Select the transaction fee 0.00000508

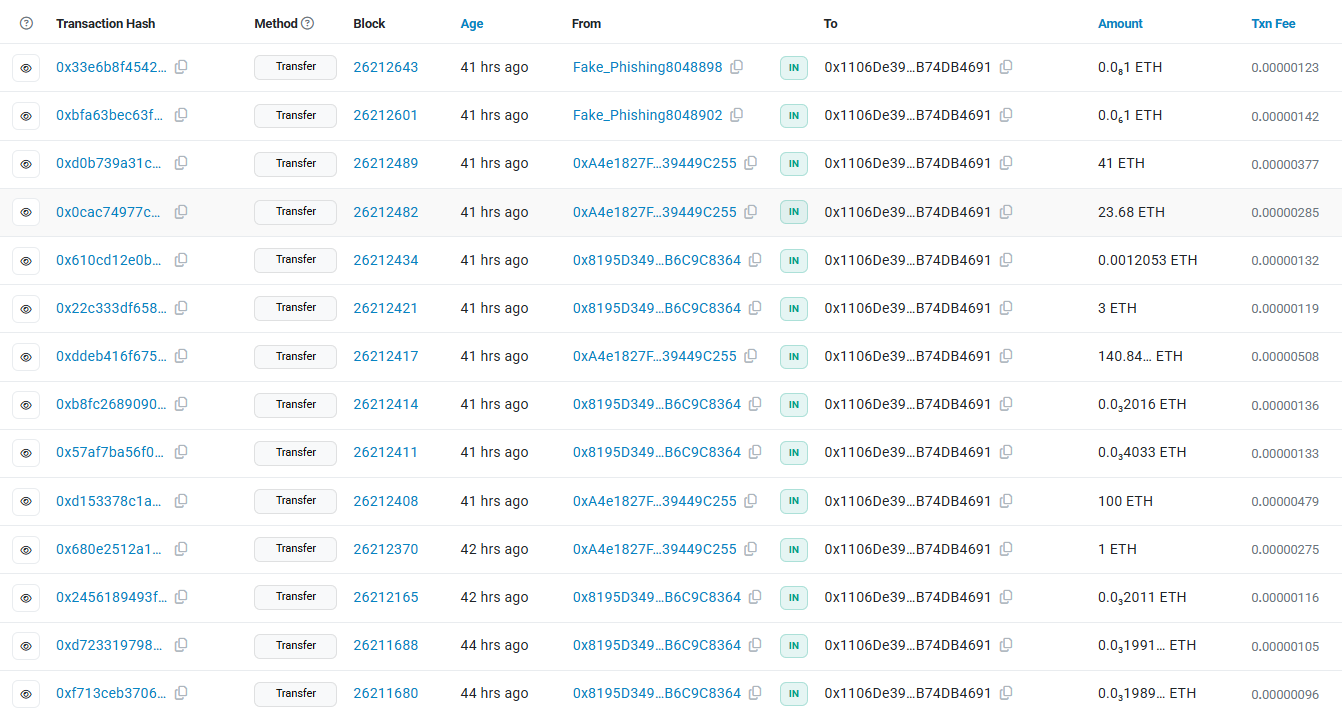click(1285, 357)
